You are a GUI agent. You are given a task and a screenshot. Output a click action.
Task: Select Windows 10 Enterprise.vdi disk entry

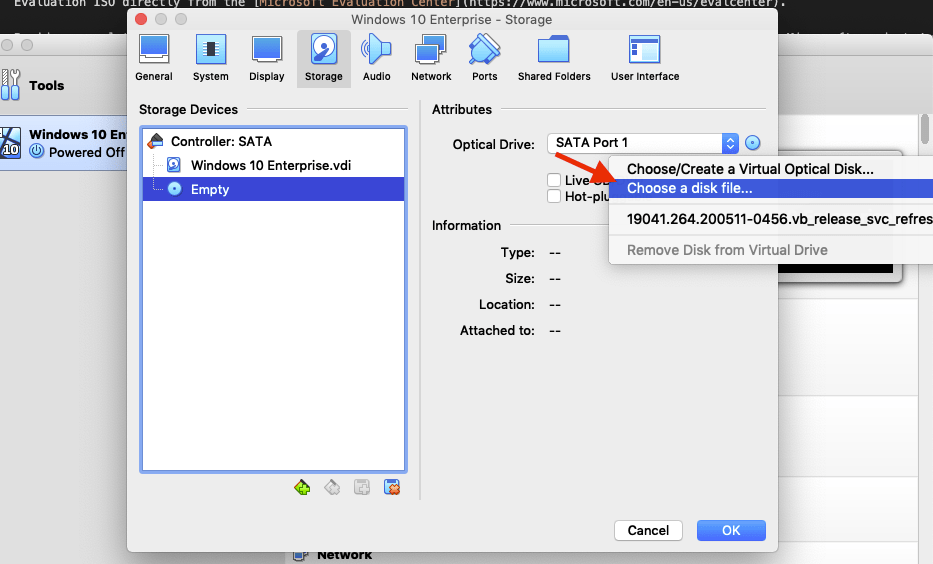[270, 165]
